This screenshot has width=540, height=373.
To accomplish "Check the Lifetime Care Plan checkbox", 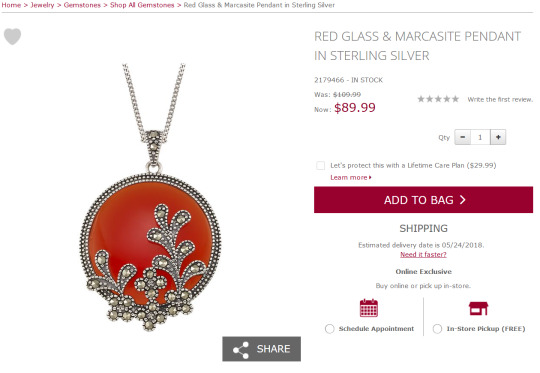I will (320, 166).
